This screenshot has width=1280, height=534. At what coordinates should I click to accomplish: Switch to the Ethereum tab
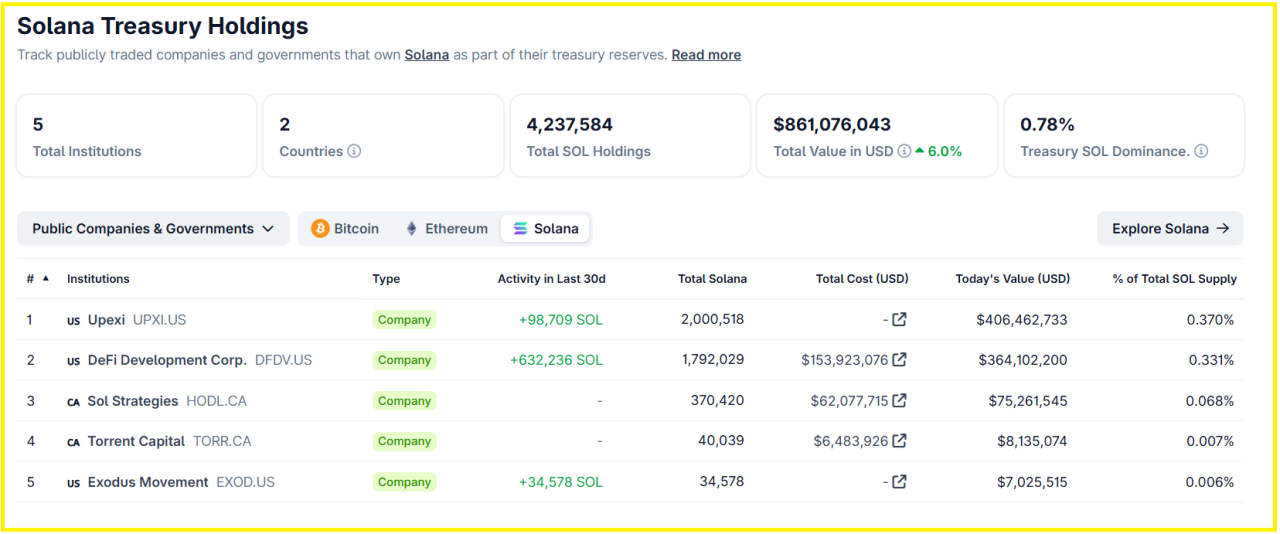(x=446, y=229)
